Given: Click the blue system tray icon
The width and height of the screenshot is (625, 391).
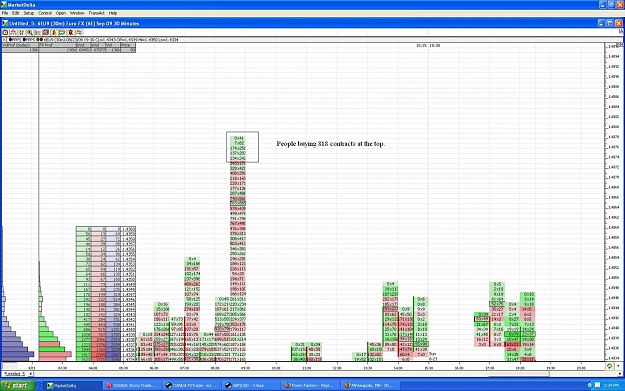Looking at the screenshot, I should (590, 385).
